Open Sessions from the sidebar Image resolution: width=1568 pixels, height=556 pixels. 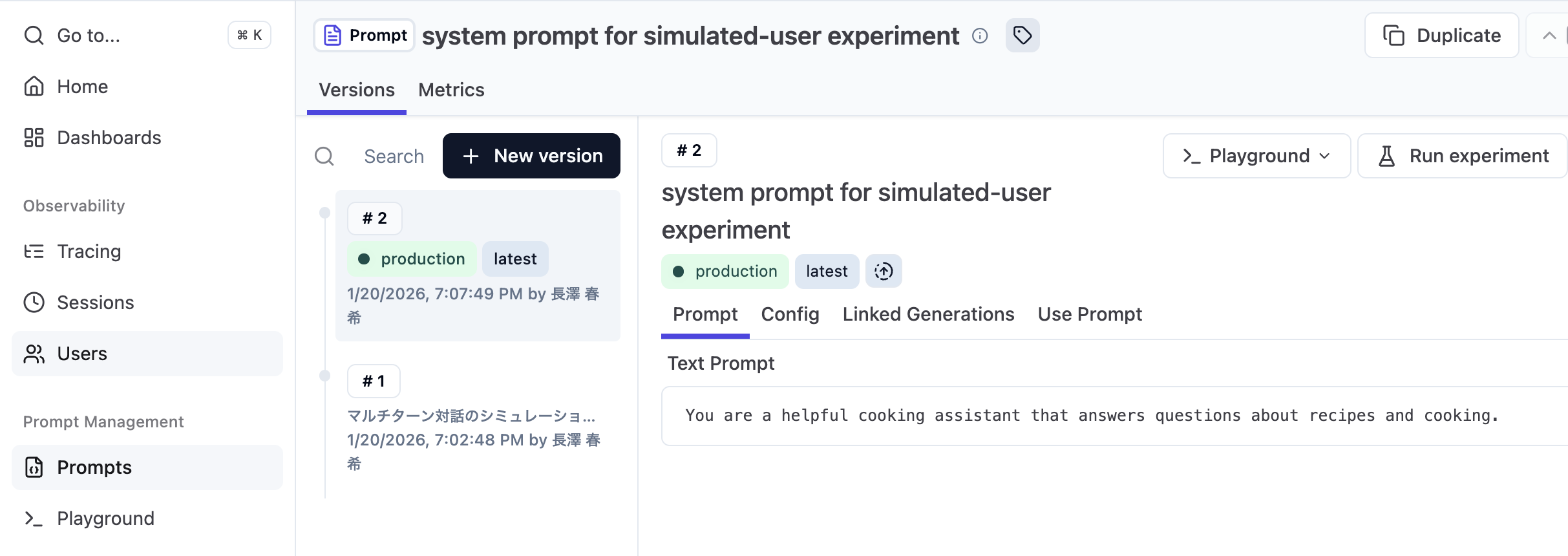pos(95,303)
